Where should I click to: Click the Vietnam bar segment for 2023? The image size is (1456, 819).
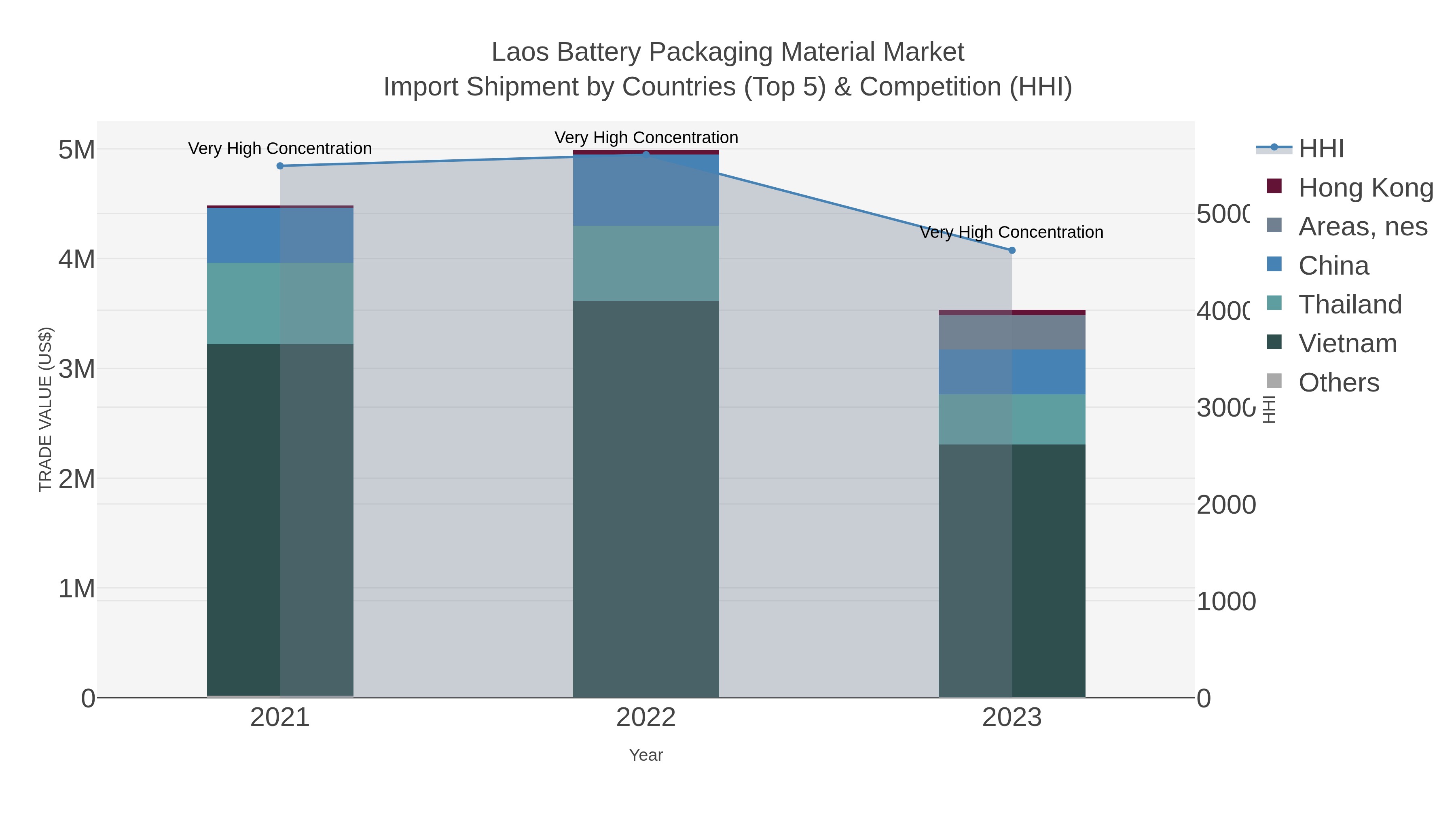[1012, 571]
